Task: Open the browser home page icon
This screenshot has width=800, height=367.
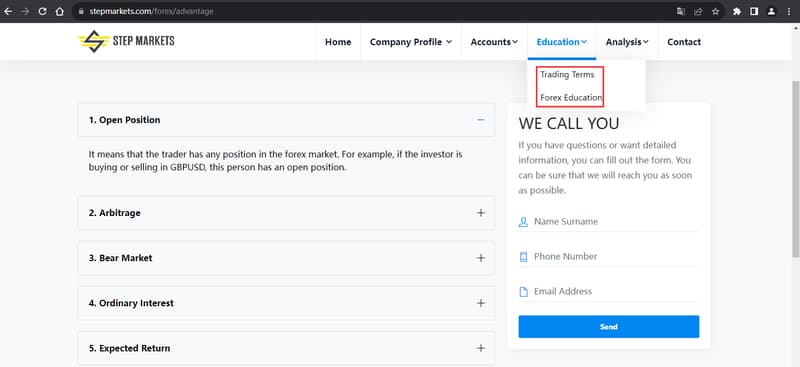Action: click(60, 11)
